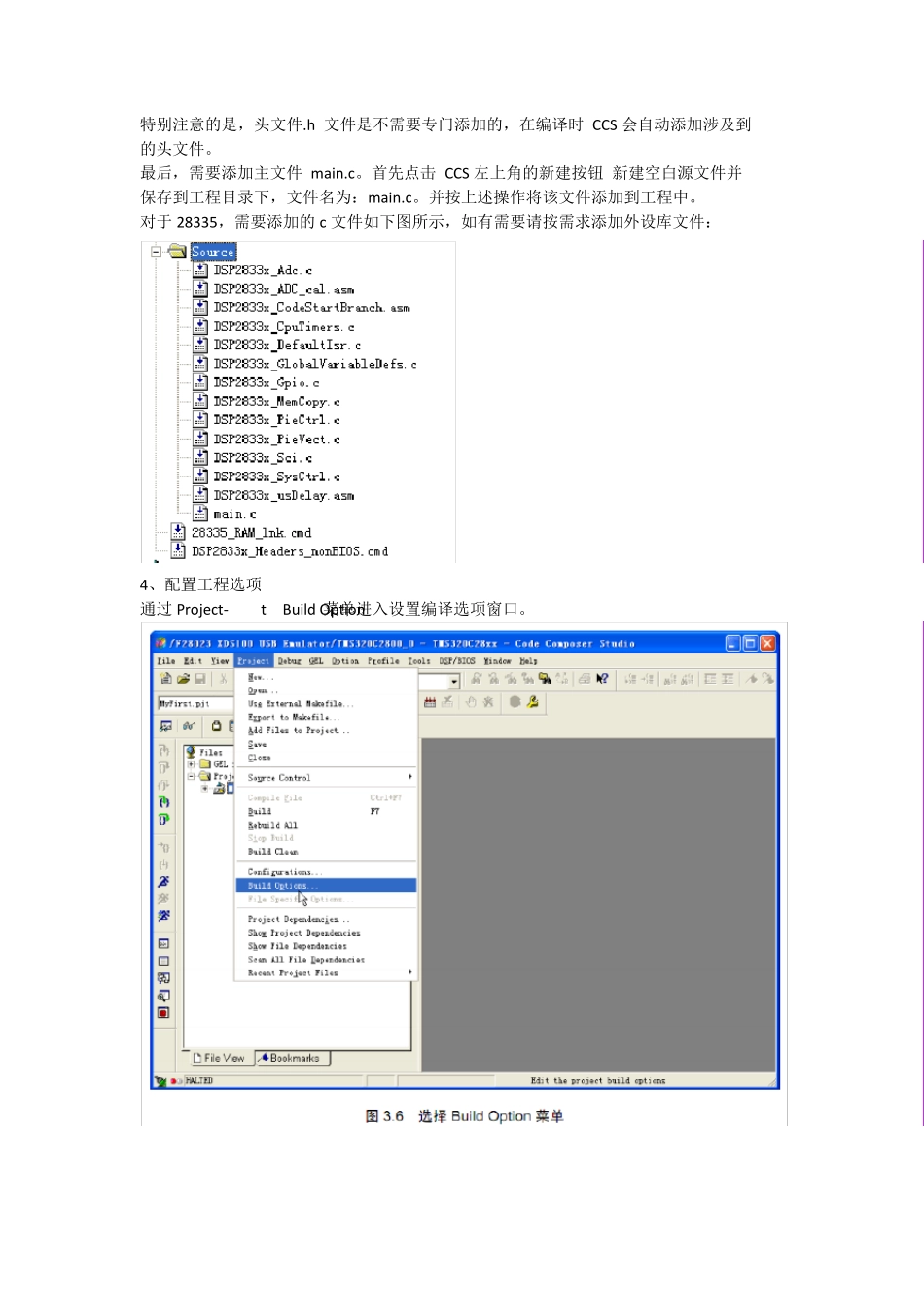
Task: Click the glasses watch icon in toolbar
Action: click(189, 725)
